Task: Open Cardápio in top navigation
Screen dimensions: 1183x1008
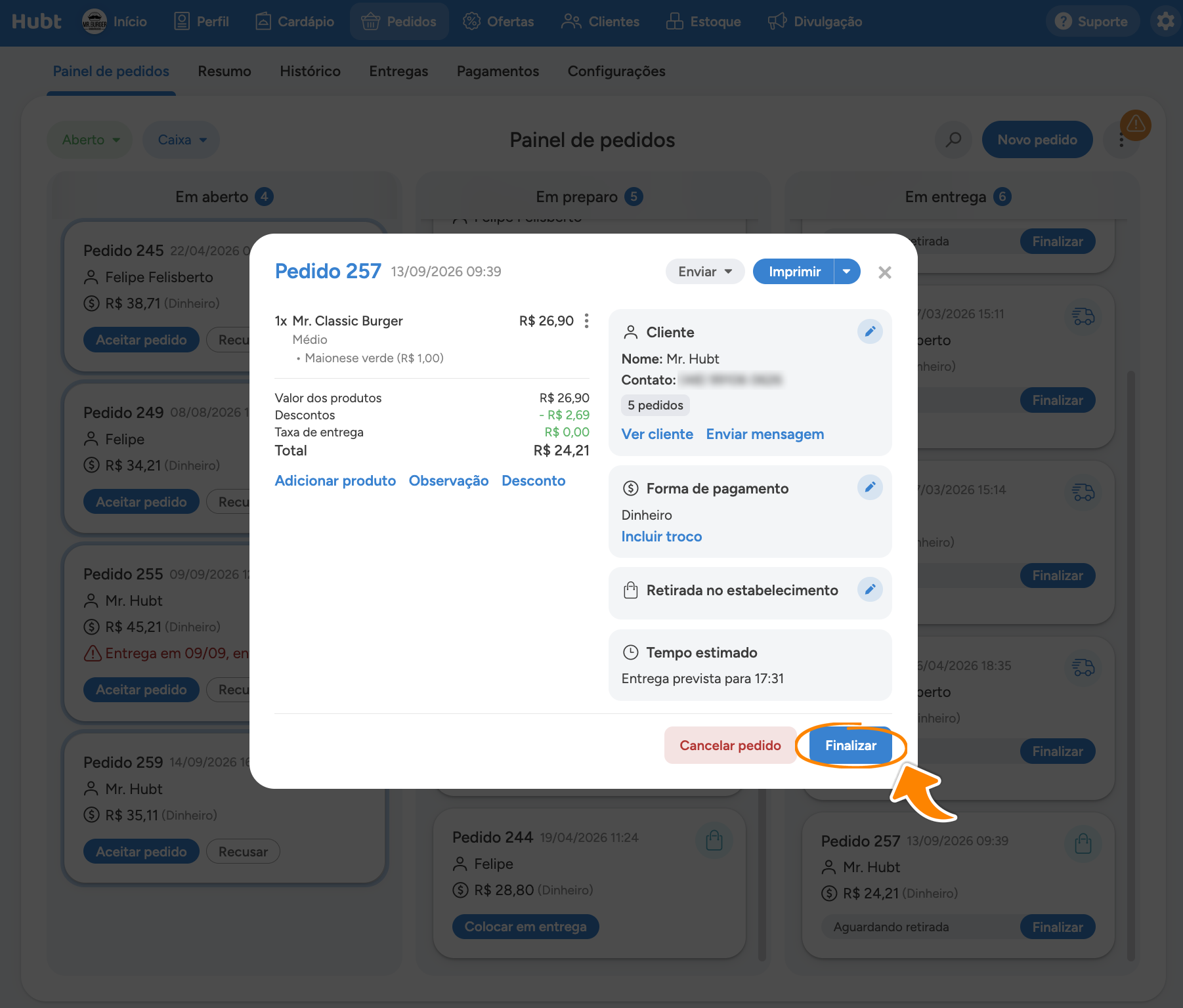Action: pyautogui.click(x=295, y=22)
